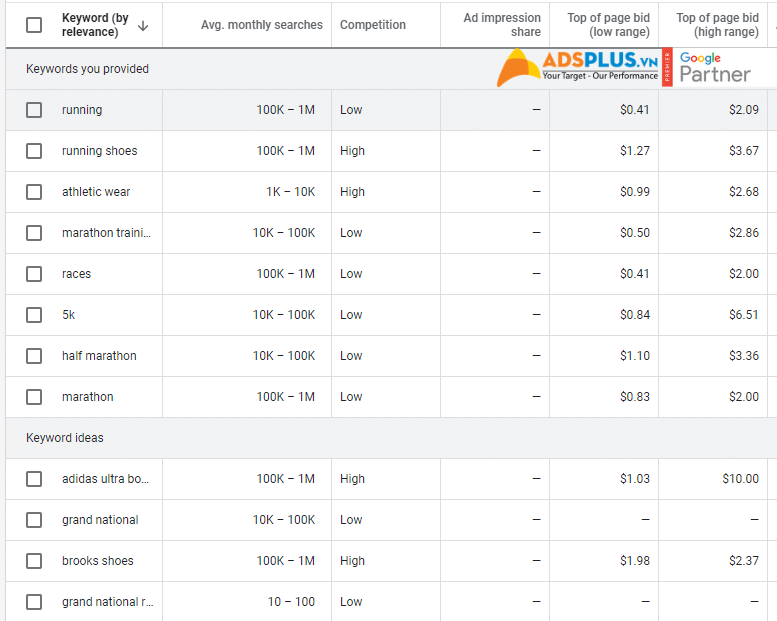The height and width of the screenshot is (621, 777).
Task: Check the 'marathon traini...' row checkbox
Action: 34,233
